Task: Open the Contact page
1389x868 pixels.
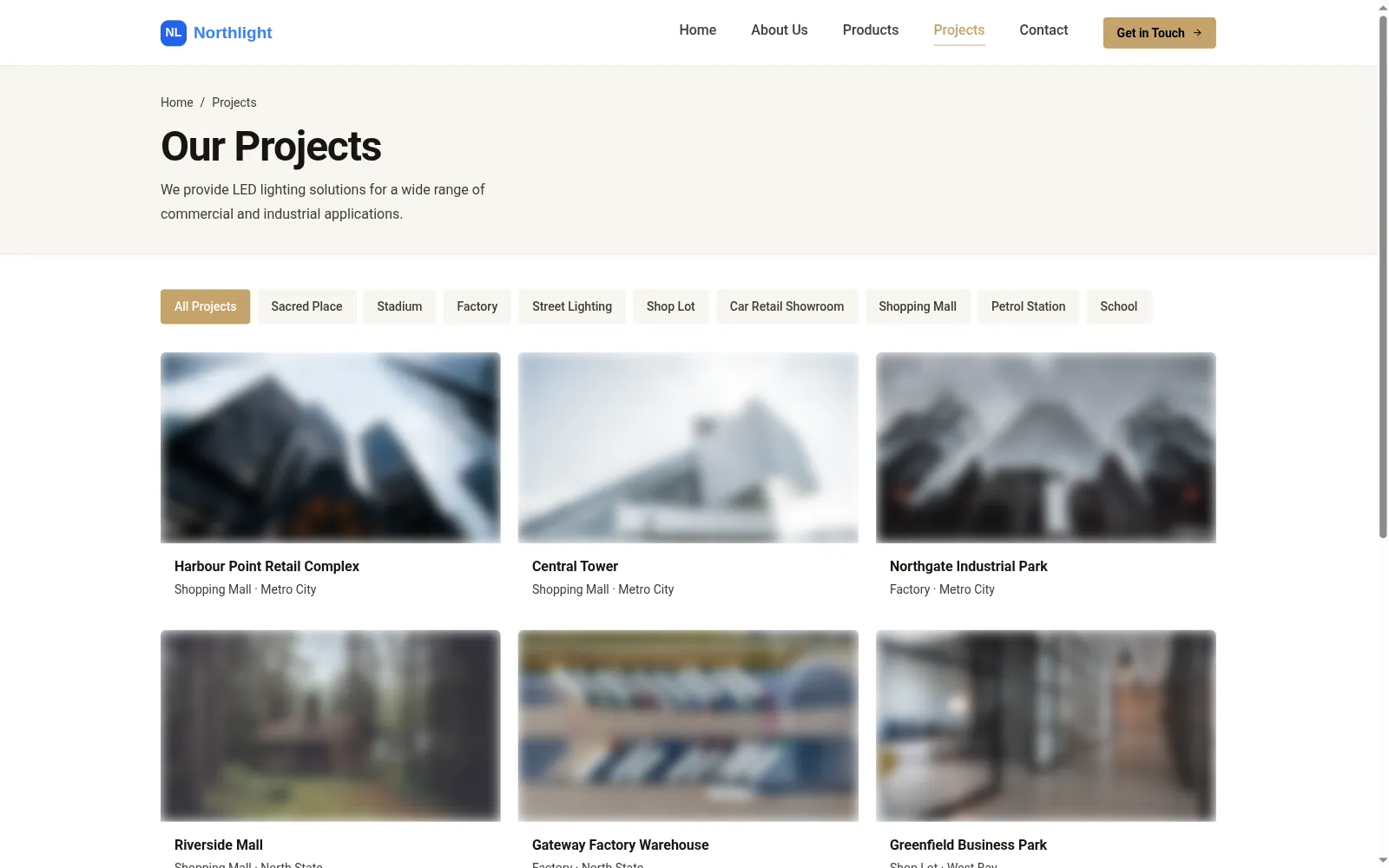Action: coord(1043,30)
